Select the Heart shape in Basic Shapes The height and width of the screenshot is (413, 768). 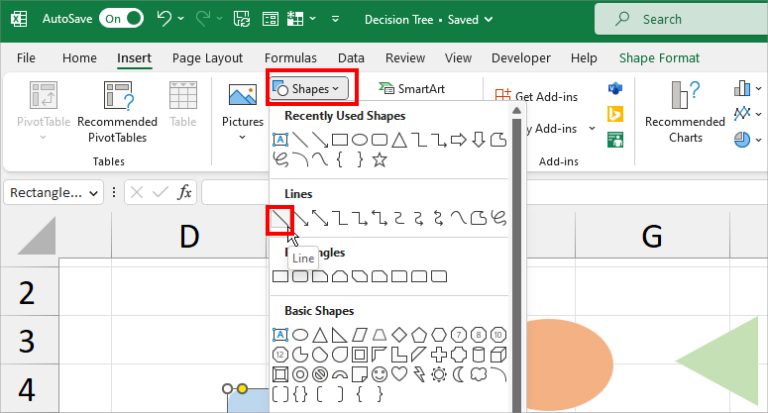pos(399,375)
